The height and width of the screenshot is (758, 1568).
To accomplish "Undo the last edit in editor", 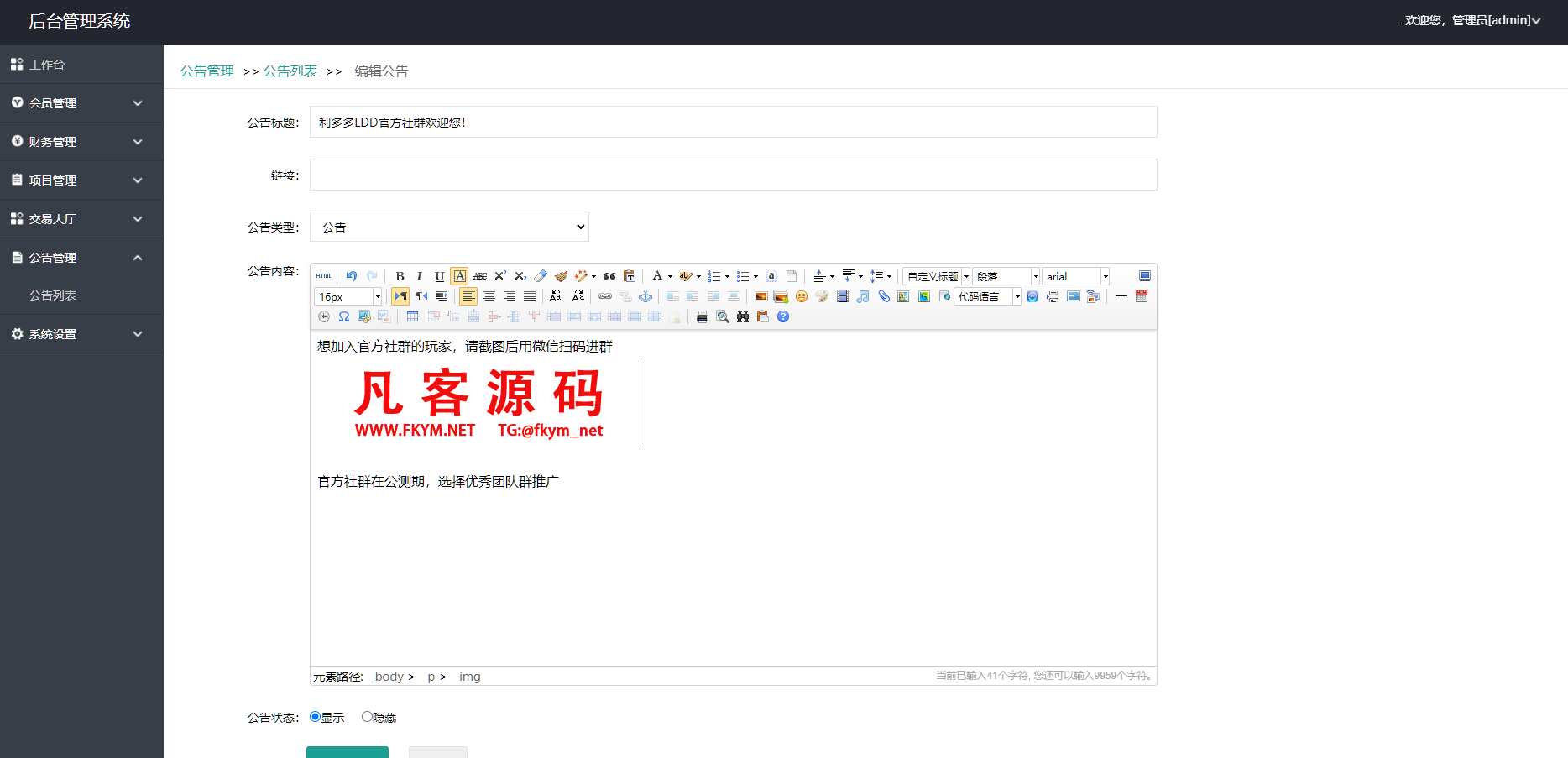I will [351, 275].
